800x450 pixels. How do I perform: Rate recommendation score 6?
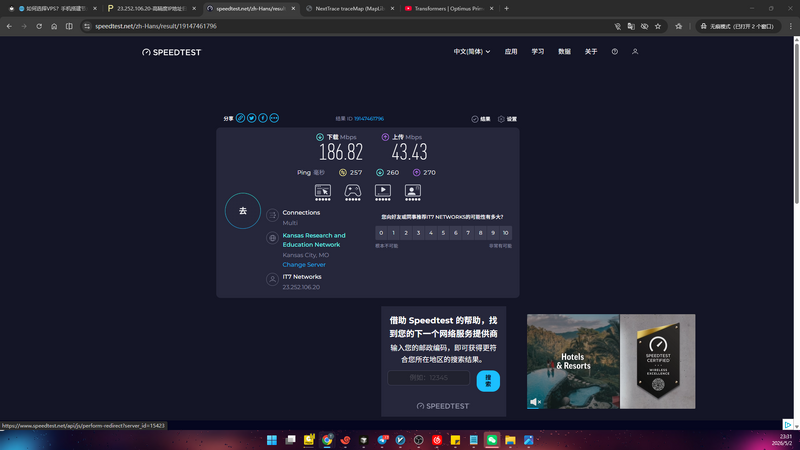pyautogui.click(x=456, y=233)
